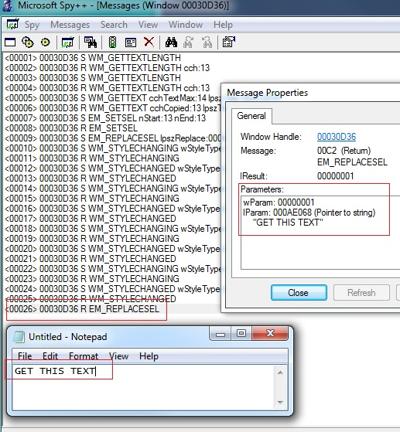The height and width of the screenshot is (432, 400).
Task: Minimize the Notepad window
Action: [220, 334]
